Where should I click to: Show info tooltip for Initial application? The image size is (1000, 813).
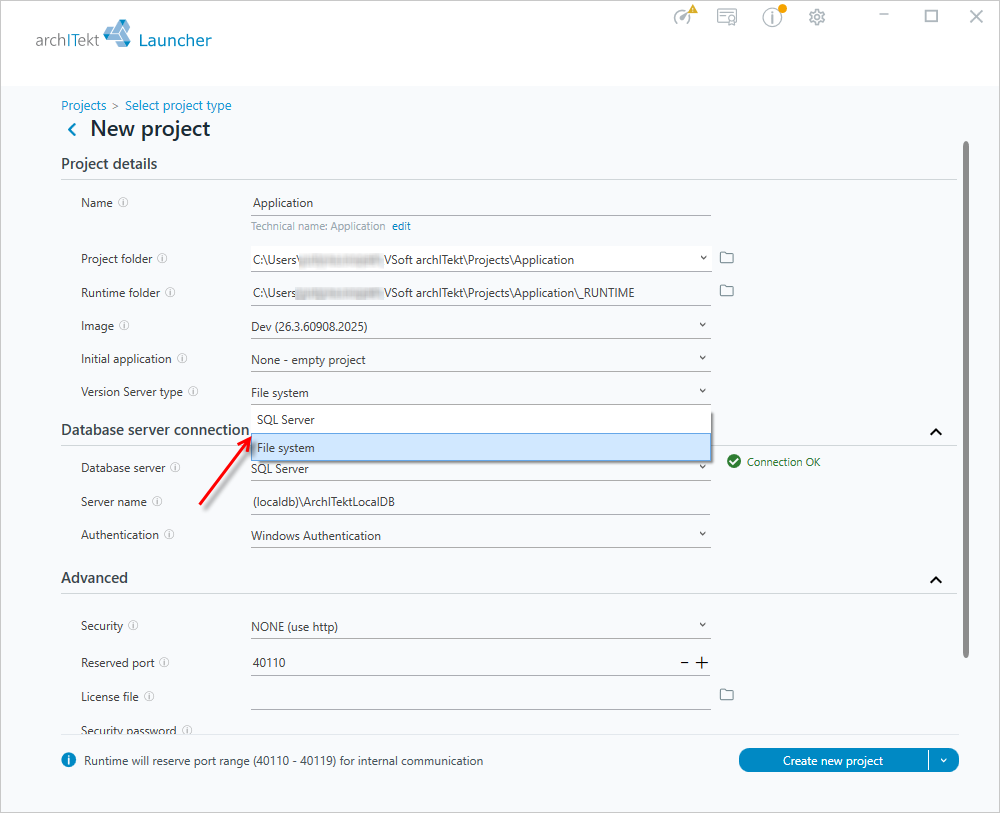182,358
